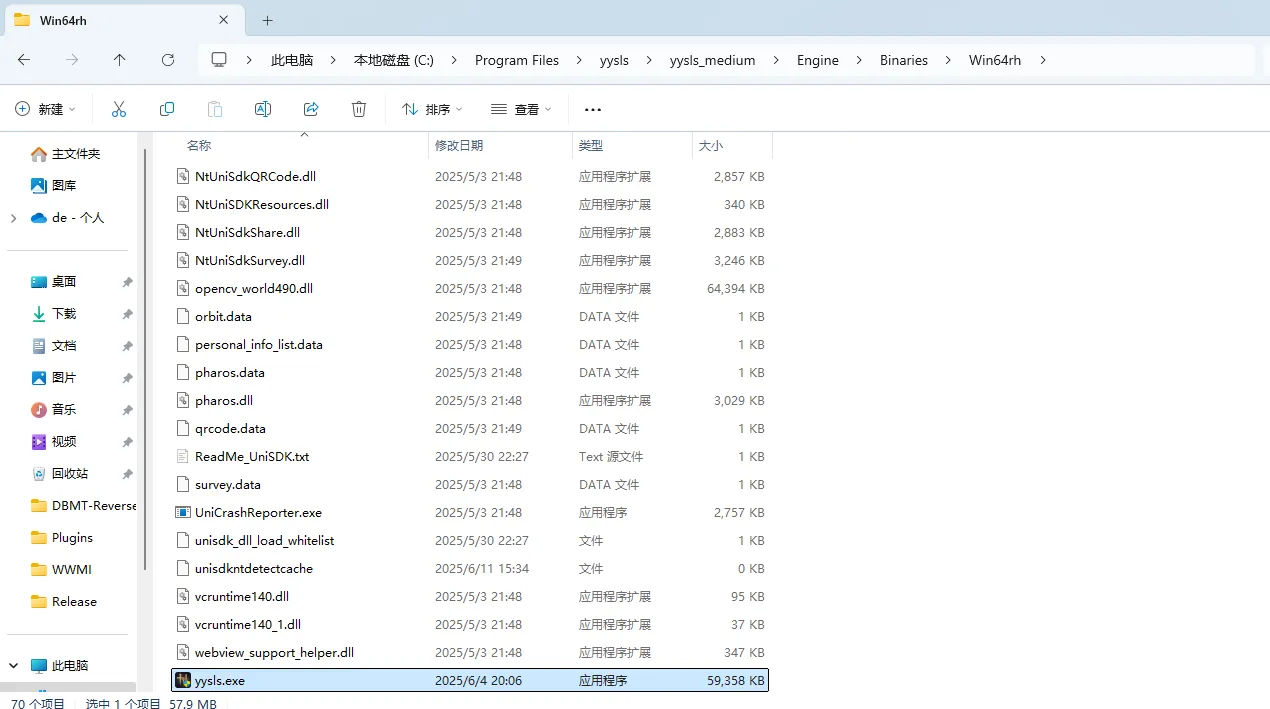The image size is (1270, 709).
Task: Click the Rename icon in toolbar
Action: (263, 109)
